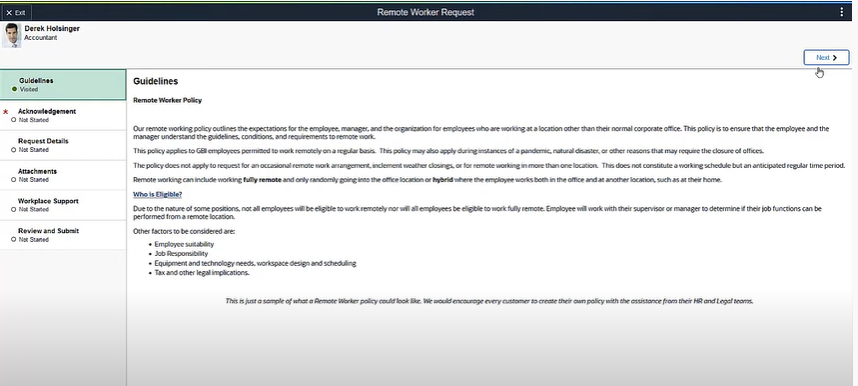The height and width of the screenshot is (386, 858).
Task: Open the Review and Submit step
Action: [x=63, y=235]
